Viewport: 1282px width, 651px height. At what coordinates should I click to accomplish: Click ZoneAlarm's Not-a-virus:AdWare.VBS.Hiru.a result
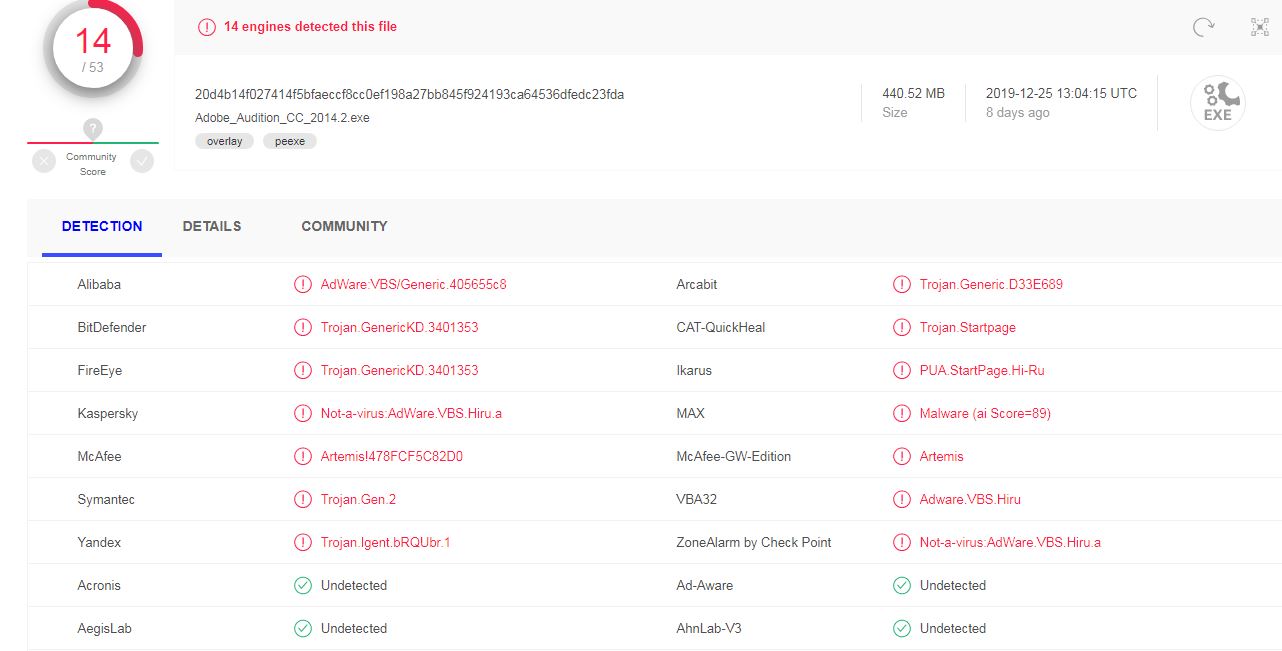[x=1010, y=542]
